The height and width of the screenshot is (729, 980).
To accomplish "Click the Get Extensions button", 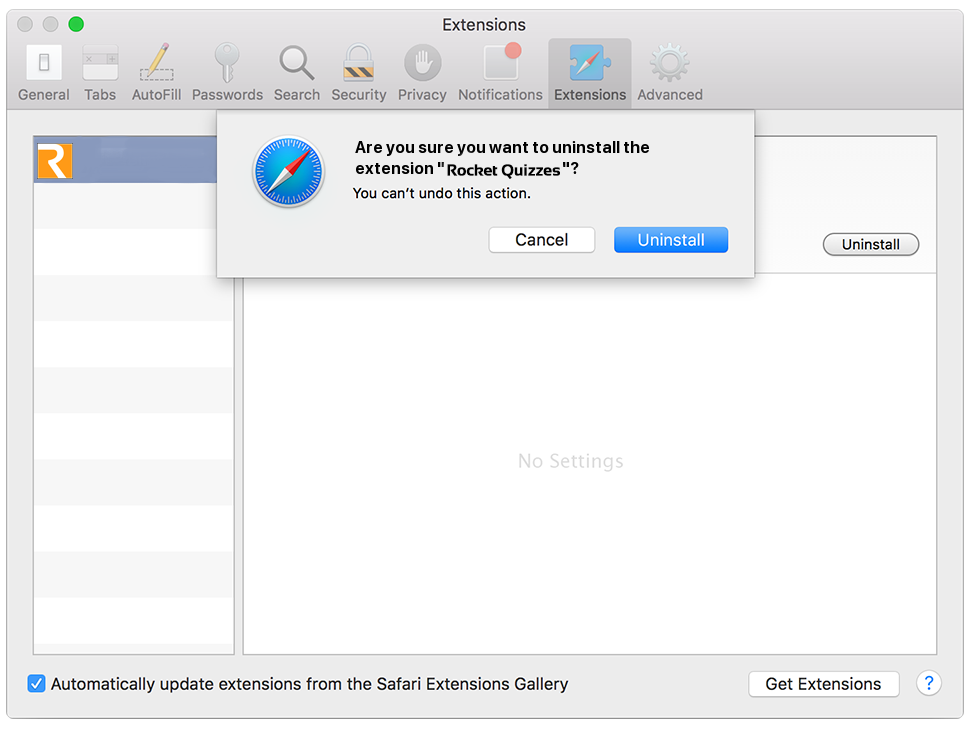I will point(824,684).
